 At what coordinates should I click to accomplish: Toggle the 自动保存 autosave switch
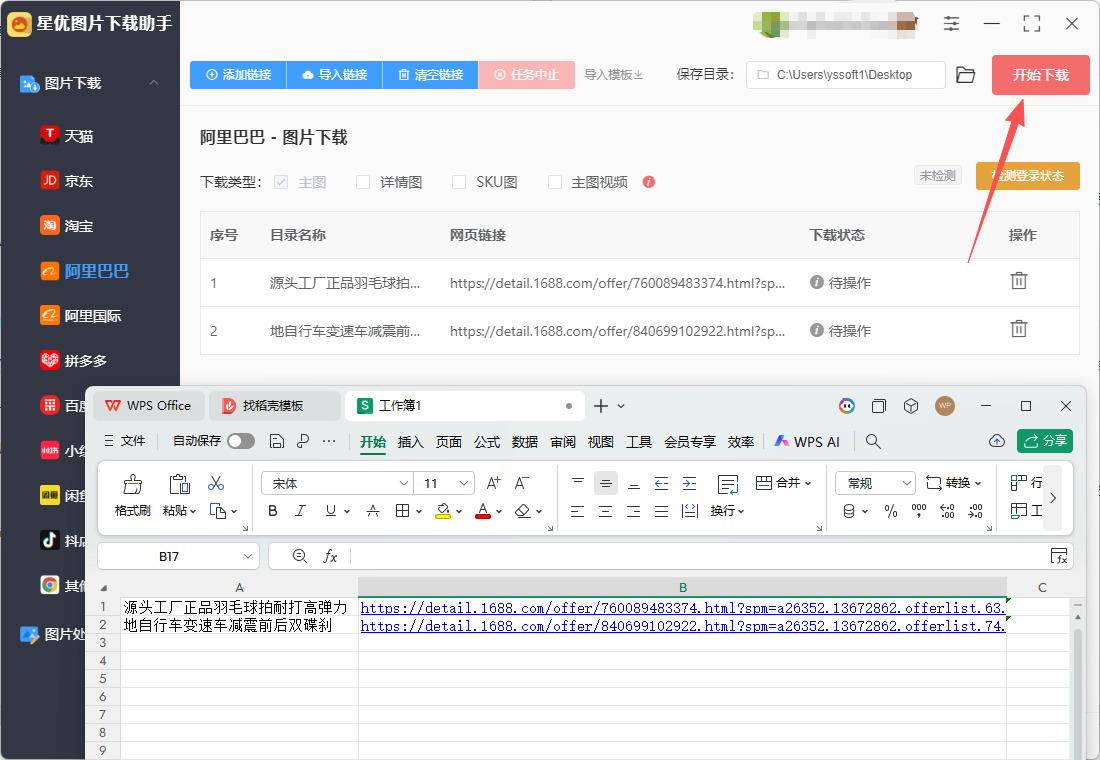(240, 441)
